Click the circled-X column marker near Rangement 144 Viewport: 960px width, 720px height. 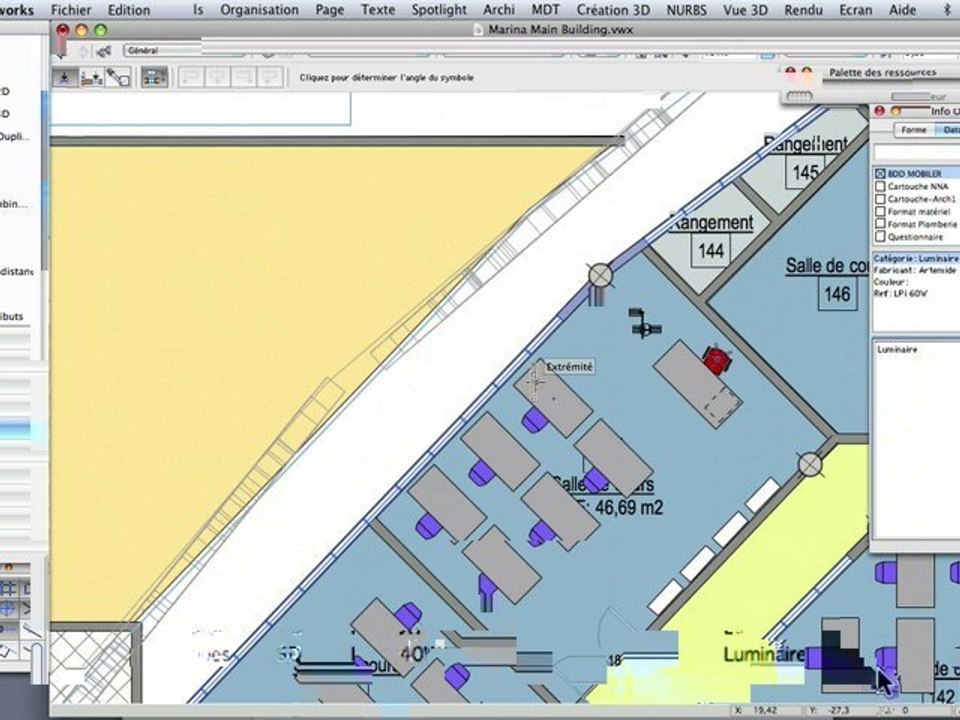pyautogui.click(x=601, y=276)
